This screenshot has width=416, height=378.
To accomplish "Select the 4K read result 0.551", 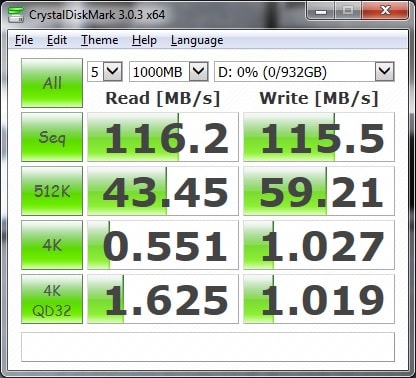I will [x=163, y=245].
